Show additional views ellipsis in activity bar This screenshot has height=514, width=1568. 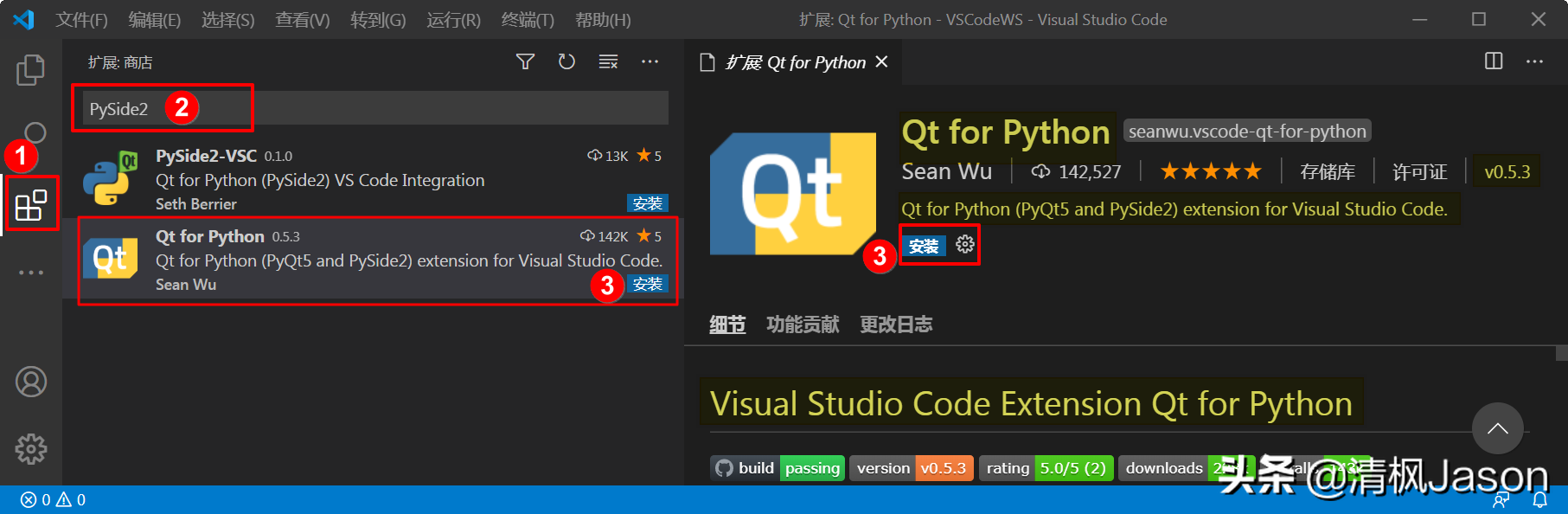click(x=31, y=273)
